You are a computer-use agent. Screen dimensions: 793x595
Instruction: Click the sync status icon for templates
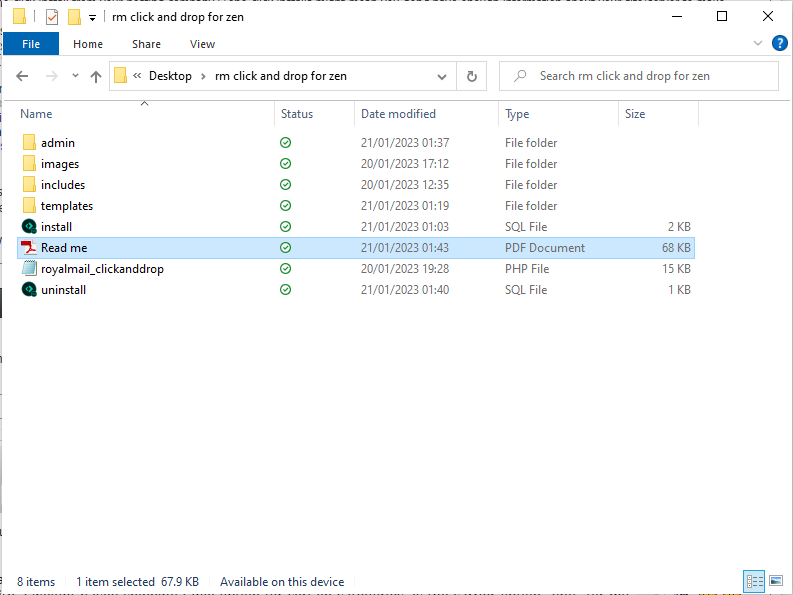point(285,205)
